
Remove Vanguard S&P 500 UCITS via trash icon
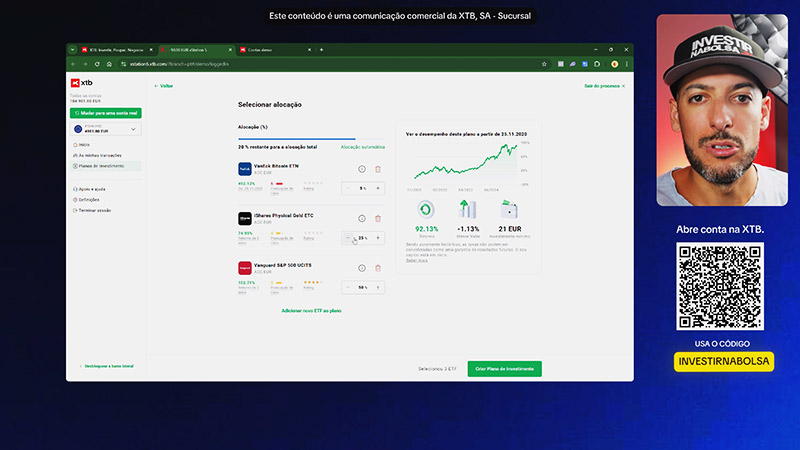point(378,268)
